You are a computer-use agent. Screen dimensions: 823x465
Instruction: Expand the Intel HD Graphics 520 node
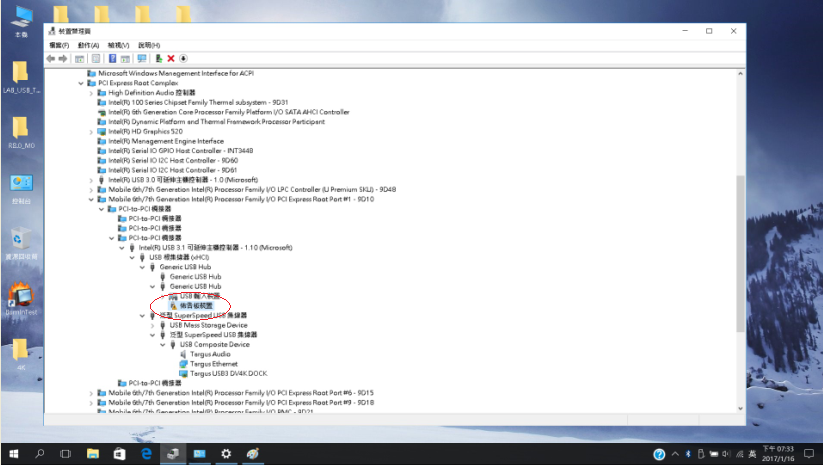point(91,132)
